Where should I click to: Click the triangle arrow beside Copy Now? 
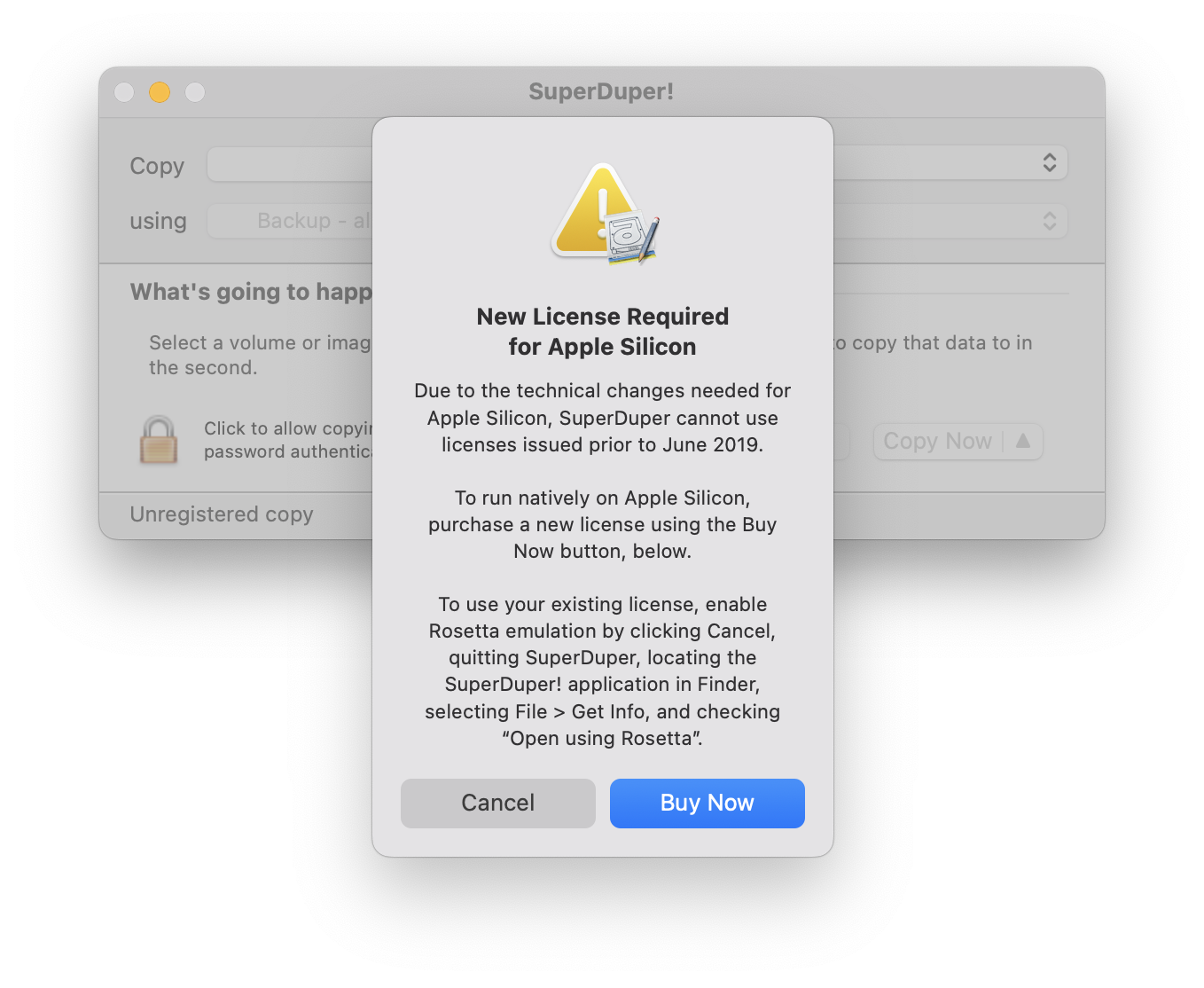click(x=1023, y=441)
